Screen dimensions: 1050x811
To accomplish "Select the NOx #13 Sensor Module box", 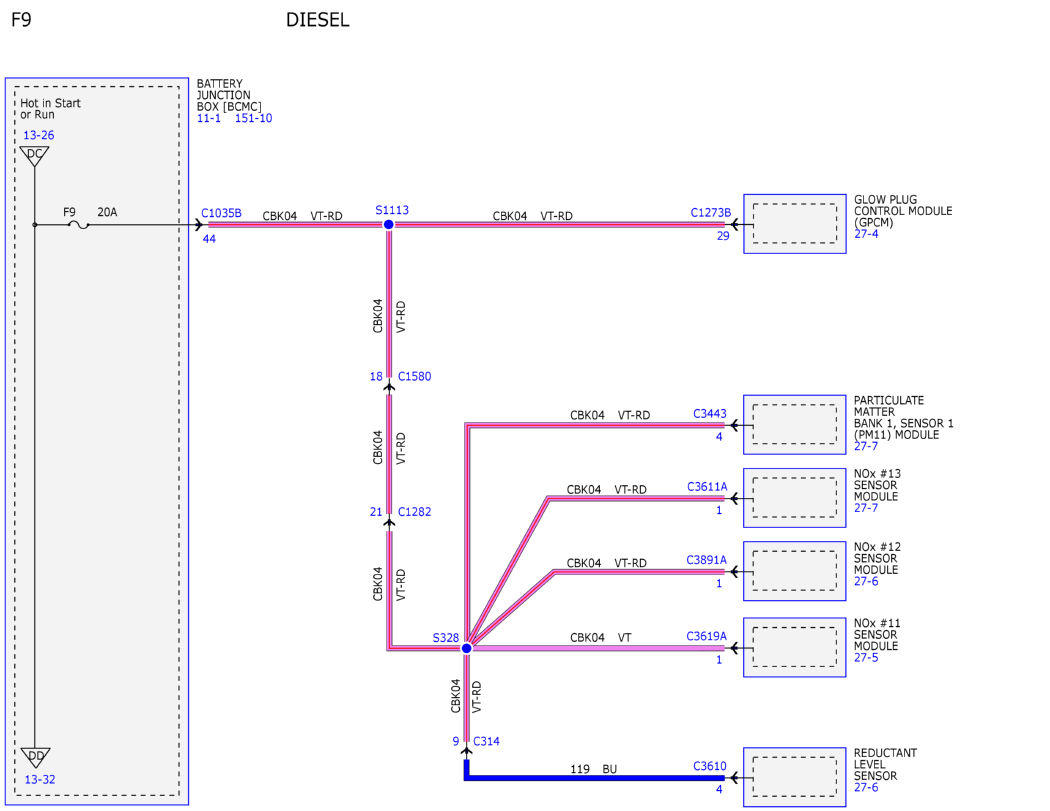I will [x=795, y=498].
